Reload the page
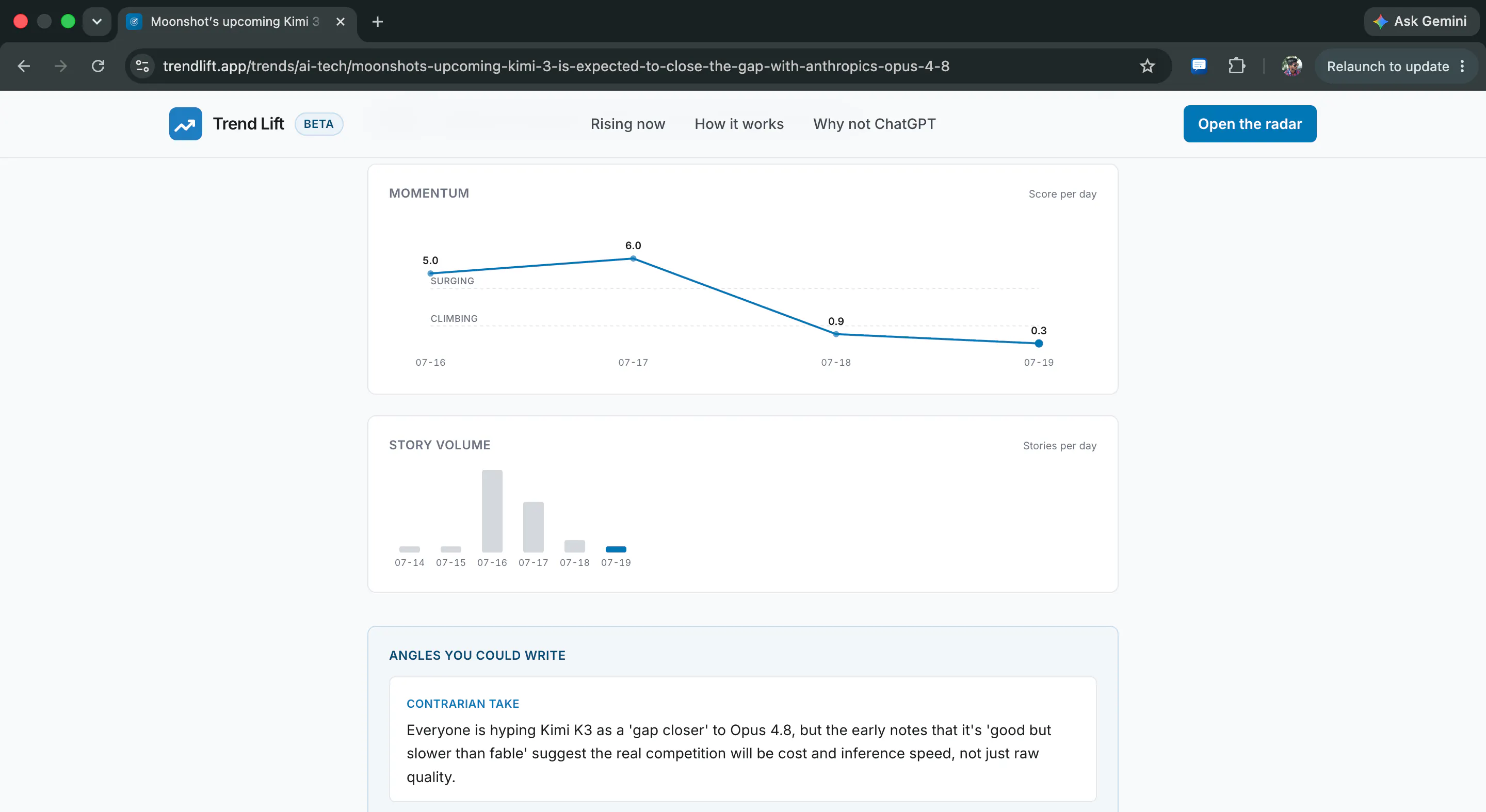 tap(98, 67)
